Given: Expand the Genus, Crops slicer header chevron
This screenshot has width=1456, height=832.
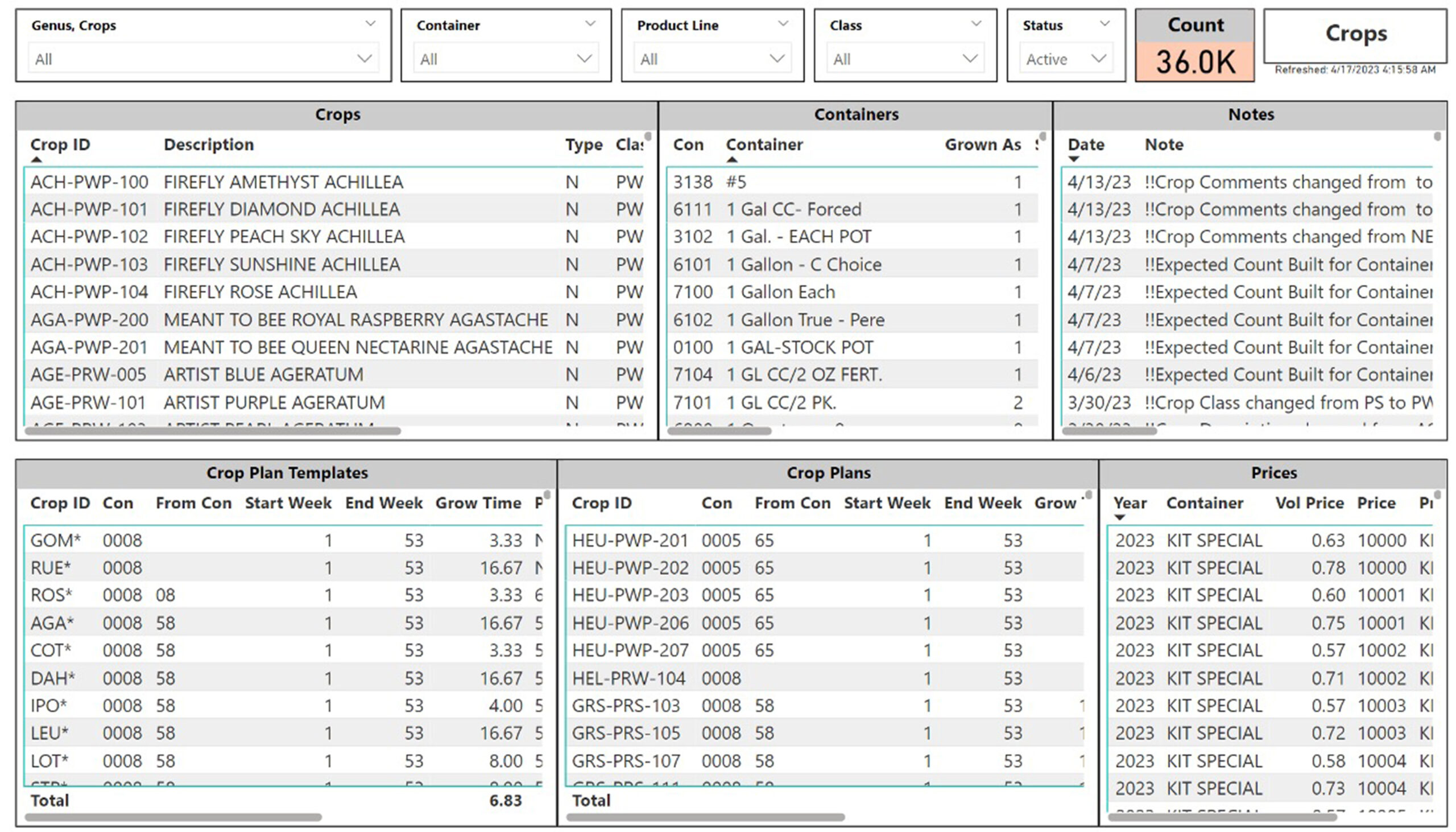Looking at the screenshot, I should (x=370, y=23).
